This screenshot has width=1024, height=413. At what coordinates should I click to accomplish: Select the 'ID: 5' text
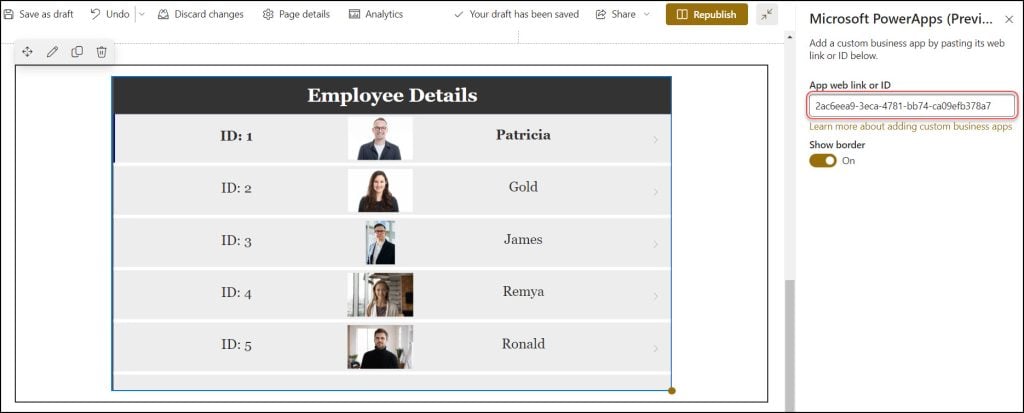point(236,345)
